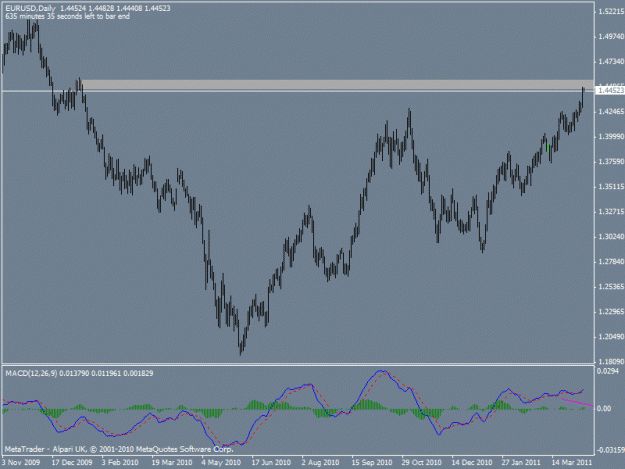Click the 1.39990 price scale value

(611, 137)
